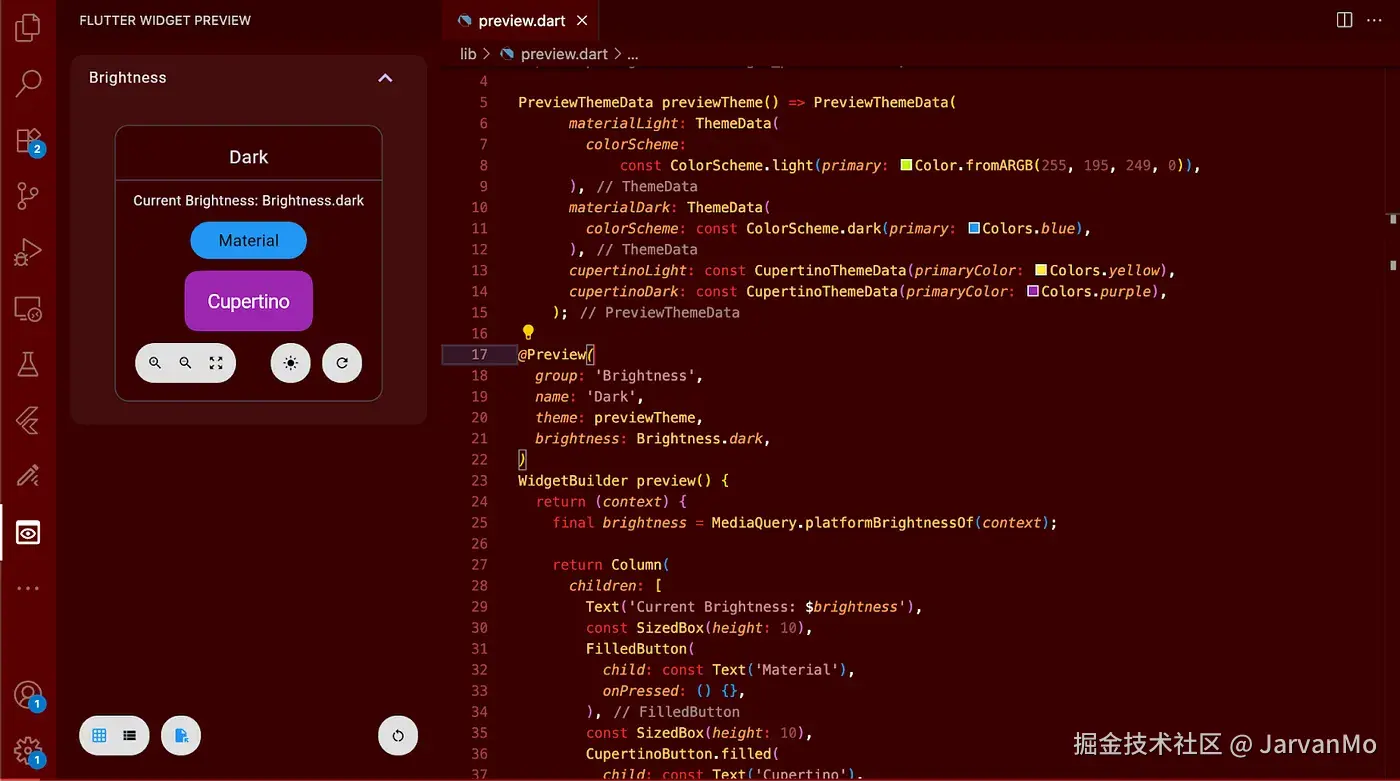The image size is (1400, 781).
Task: Zoom in on the Dark preview
Action: pyautogui.click(x=155, y=363)
